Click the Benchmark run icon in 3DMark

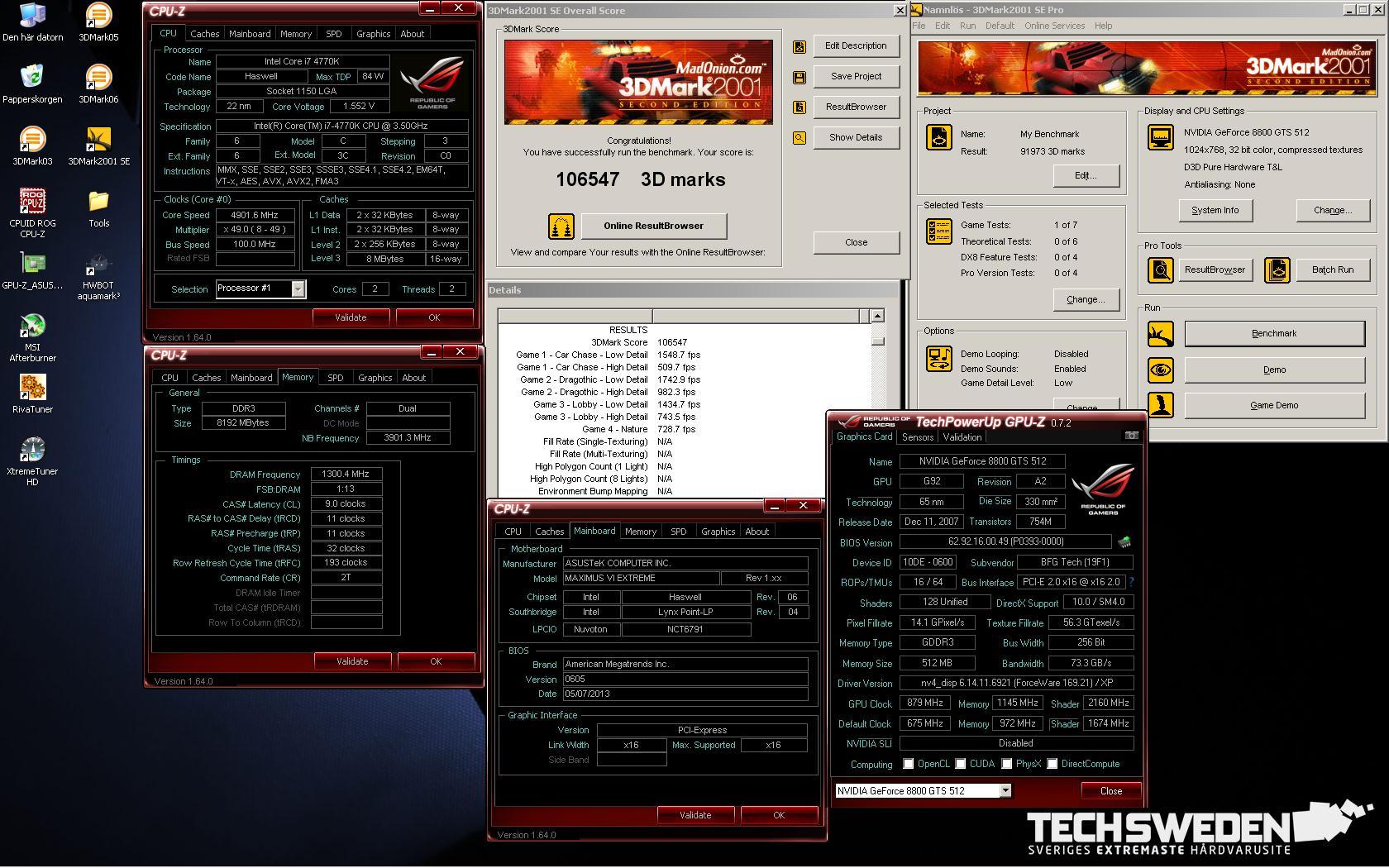pos(1161,334)
